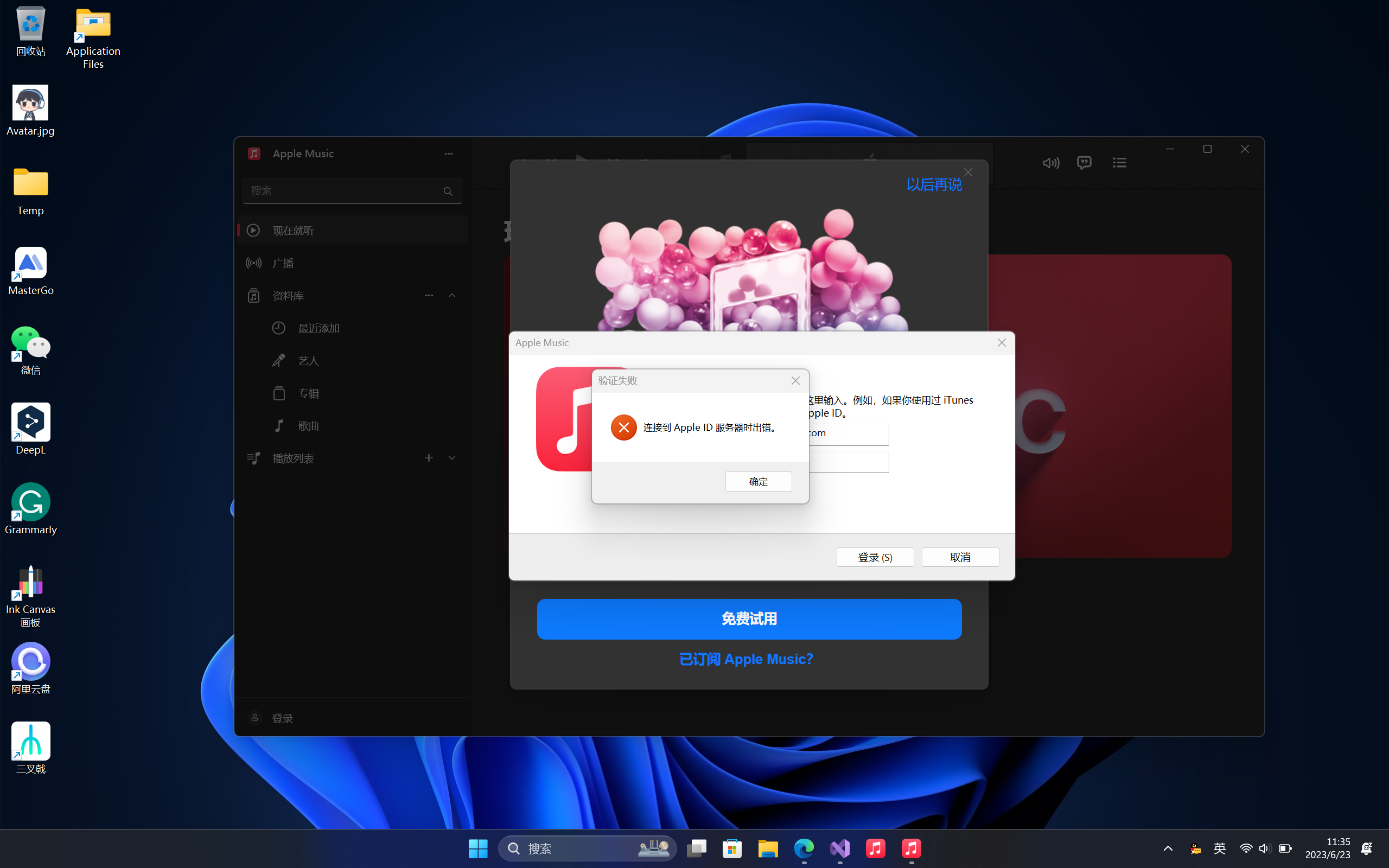
Task: Close the 验证失败 error dialog
Action: pyautogui.click(x=795, y=381)
